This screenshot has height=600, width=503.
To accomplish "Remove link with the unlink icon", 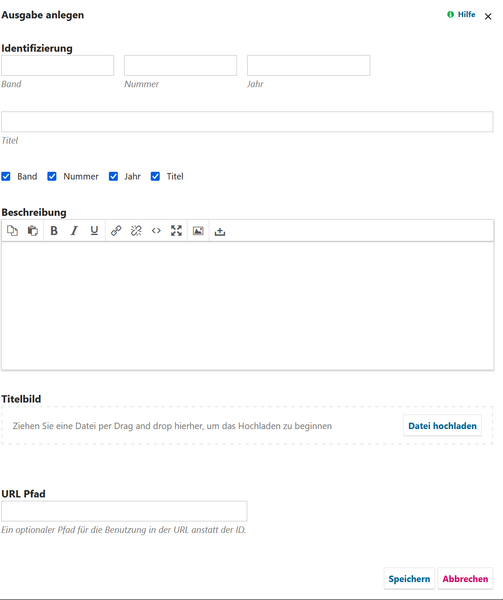I will pos(136,231).
